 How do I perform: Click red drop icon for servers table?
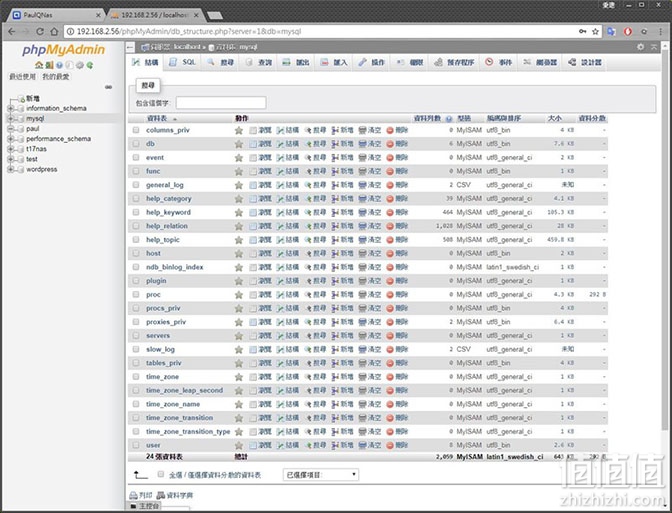click(x=390, y=336)
